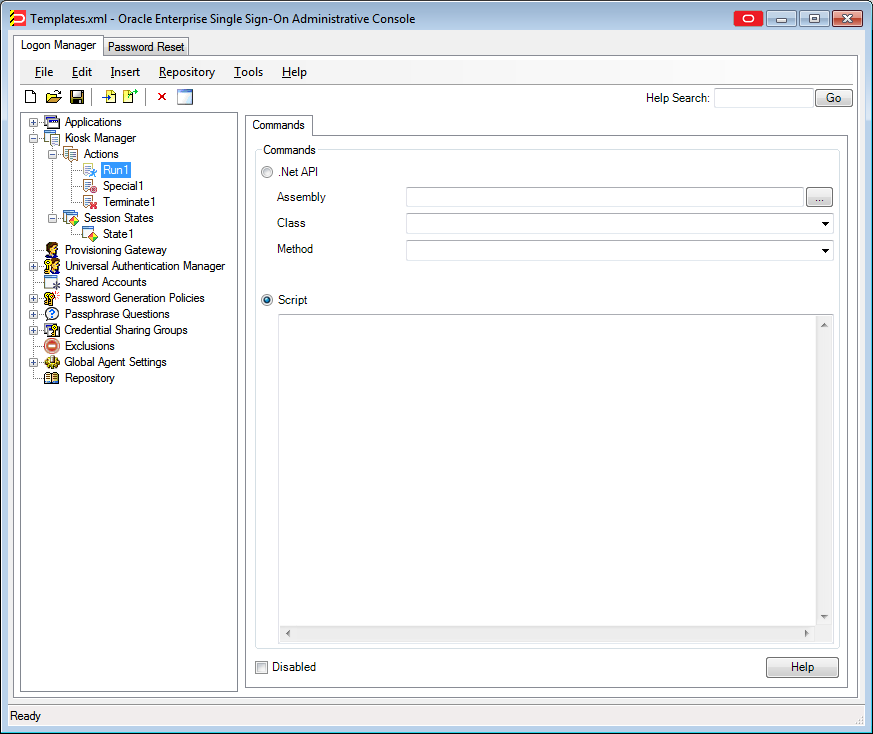Click the Passphrase Questions icon
Screen dimensions: 873x734
click(52, 314)
